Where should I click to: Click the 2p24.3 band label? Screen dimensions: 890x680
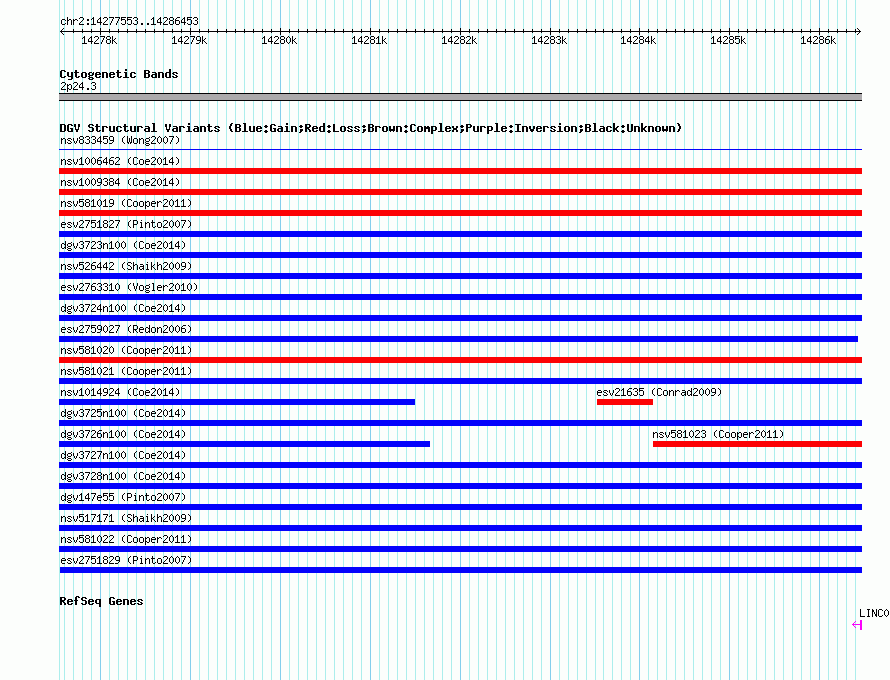click(x=78, y=86)
